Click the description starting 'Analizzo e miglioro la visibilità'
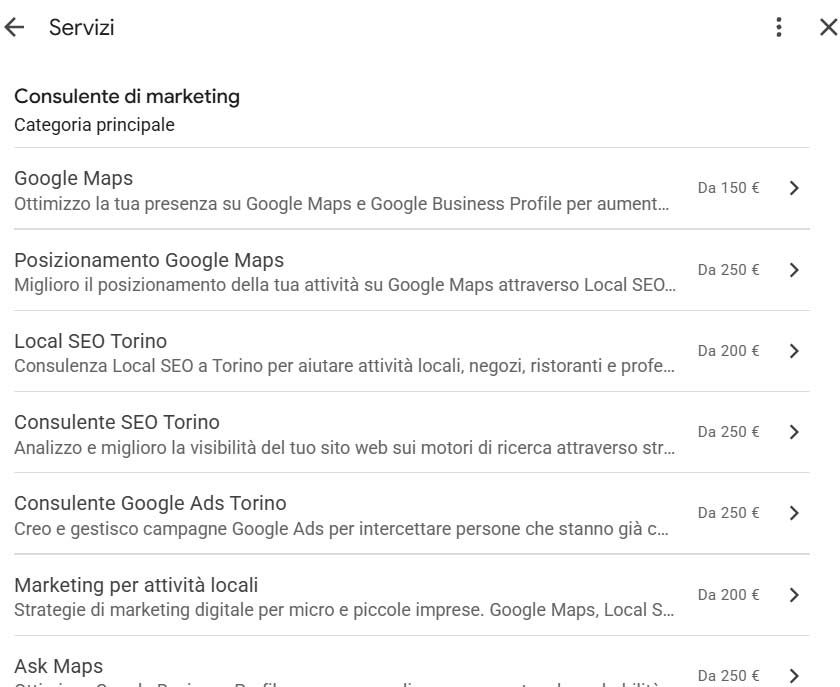This screenshot has height=687, width=840. 344,447
